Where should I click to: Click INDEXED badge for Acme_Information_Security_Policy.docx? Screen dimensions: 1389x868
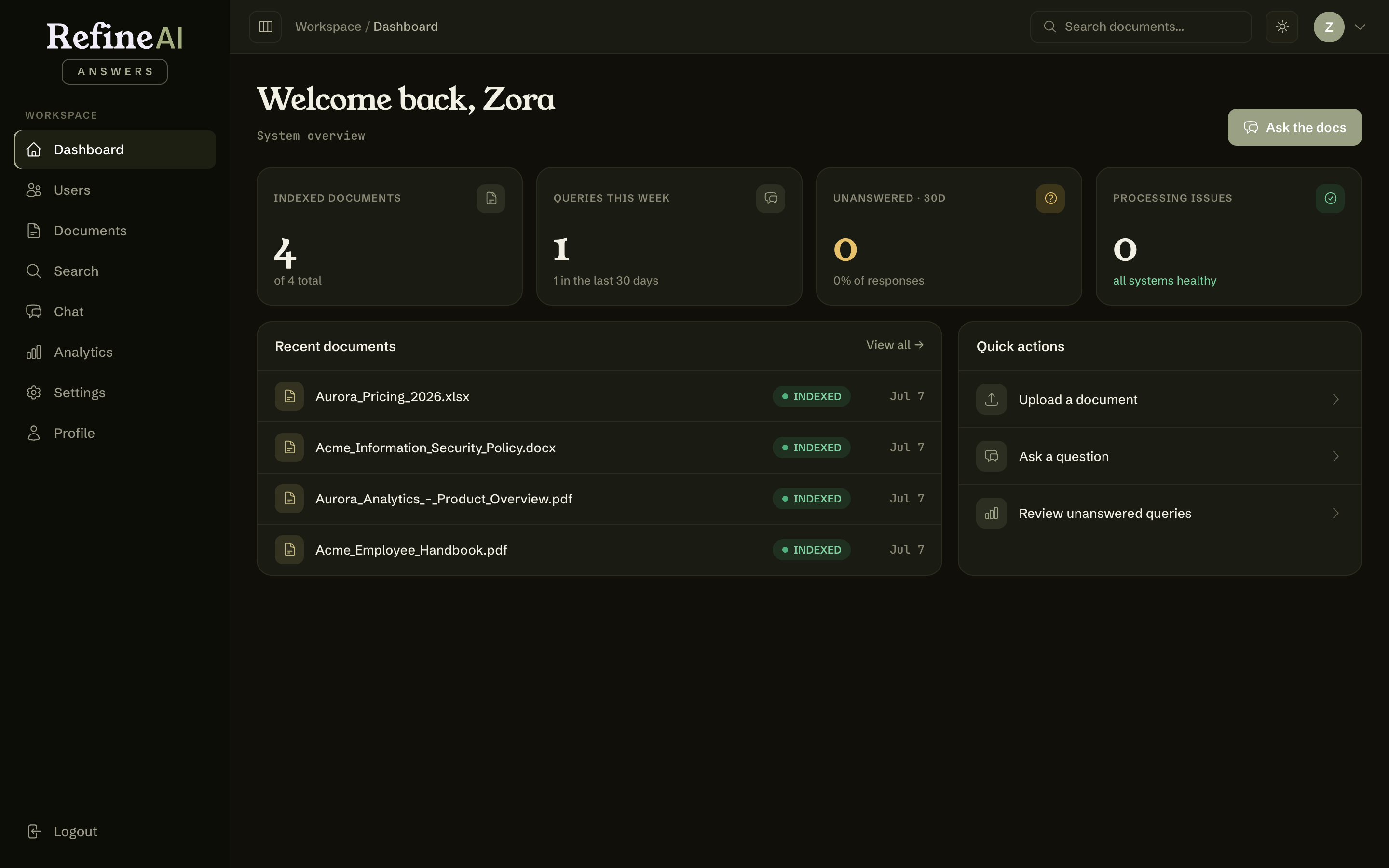(812, 448)
